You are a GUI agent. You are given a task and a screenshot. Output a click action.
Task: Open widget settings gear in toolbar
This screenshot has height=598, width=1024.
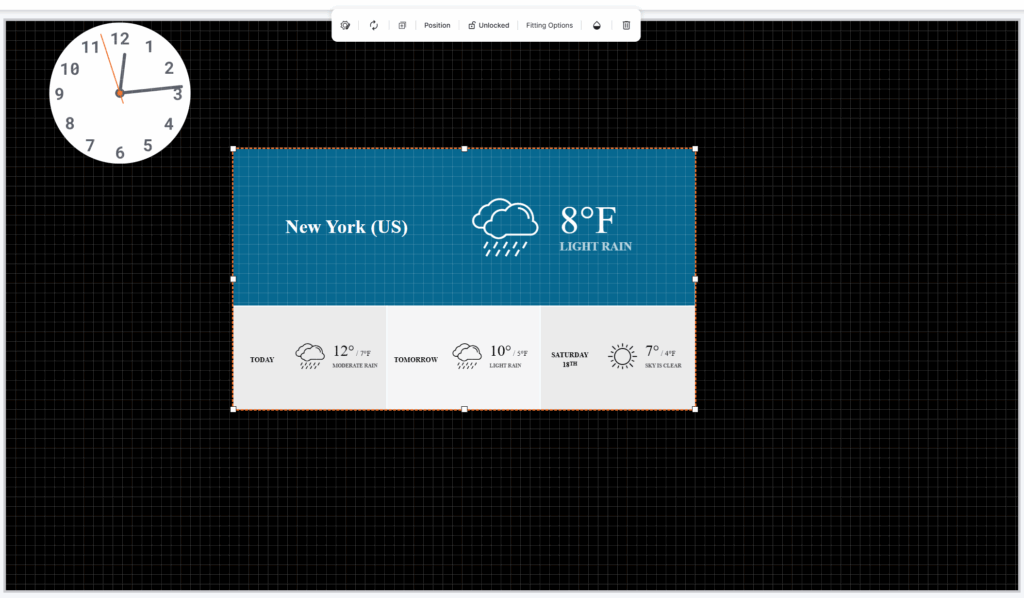[x=345, y=25]
